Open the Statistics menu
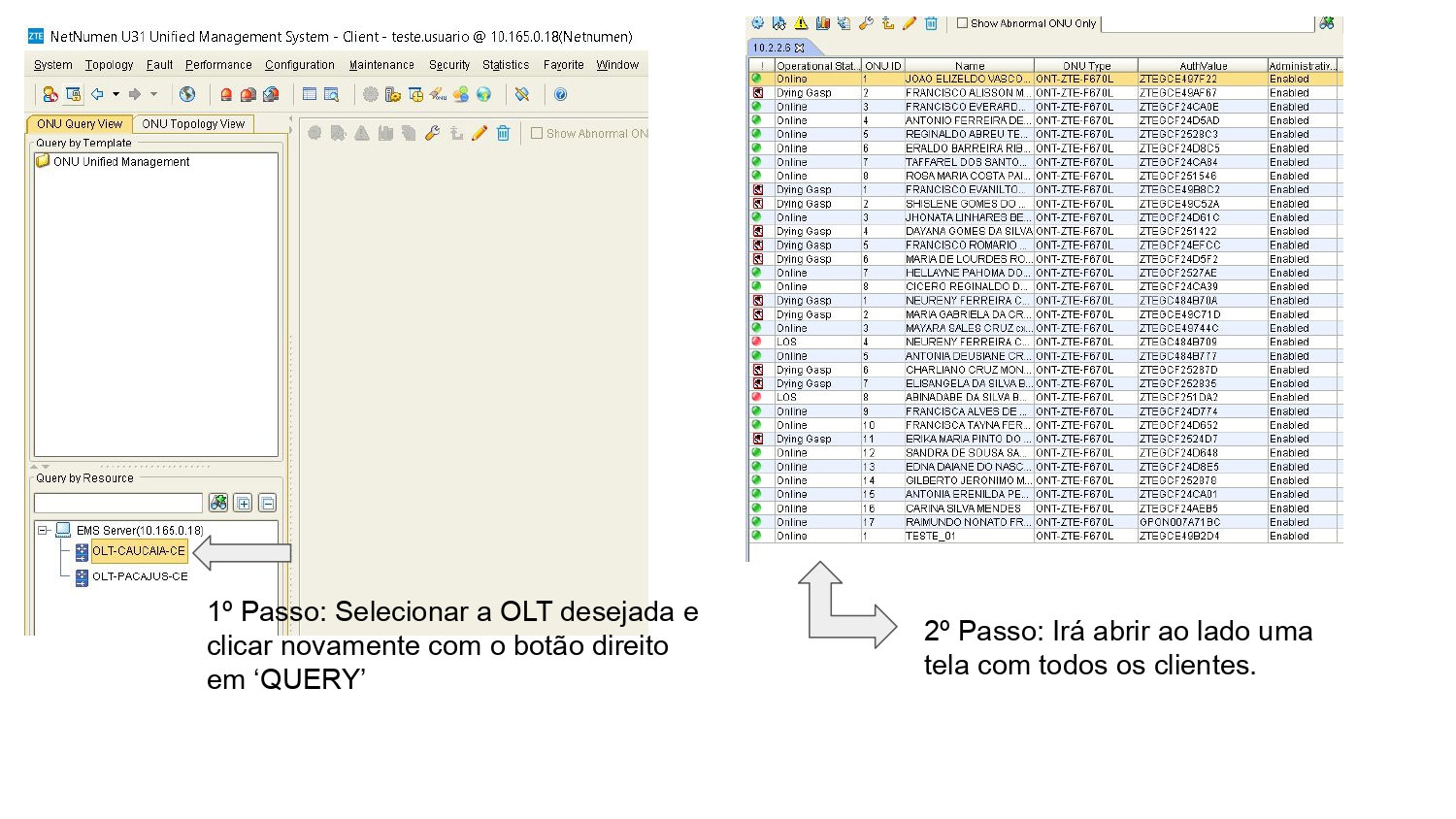The width and height of the screenshot is (1456, 819). pos(506,65)
